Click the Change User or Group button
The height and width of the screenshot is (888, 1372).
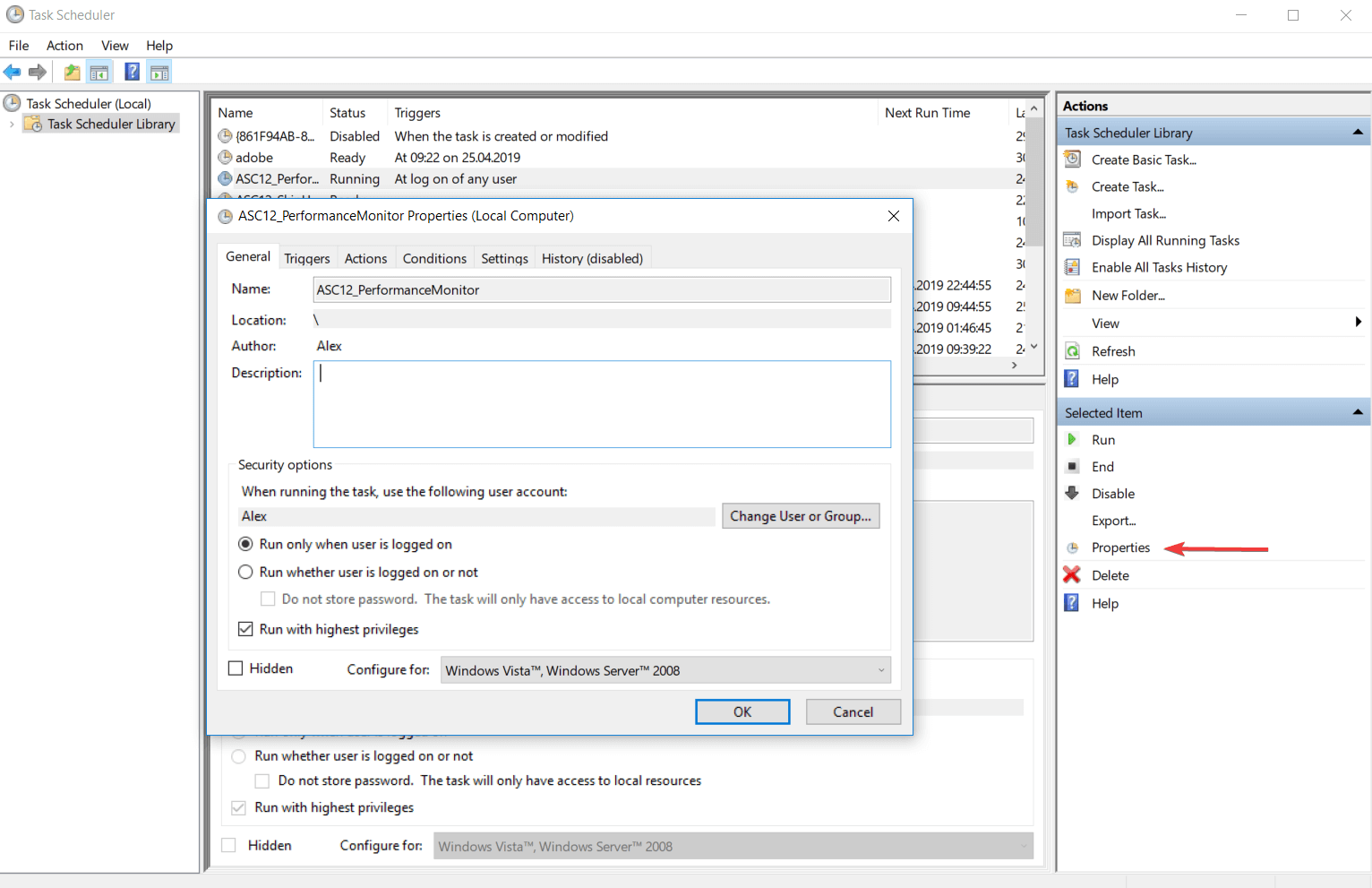[800, 515]
